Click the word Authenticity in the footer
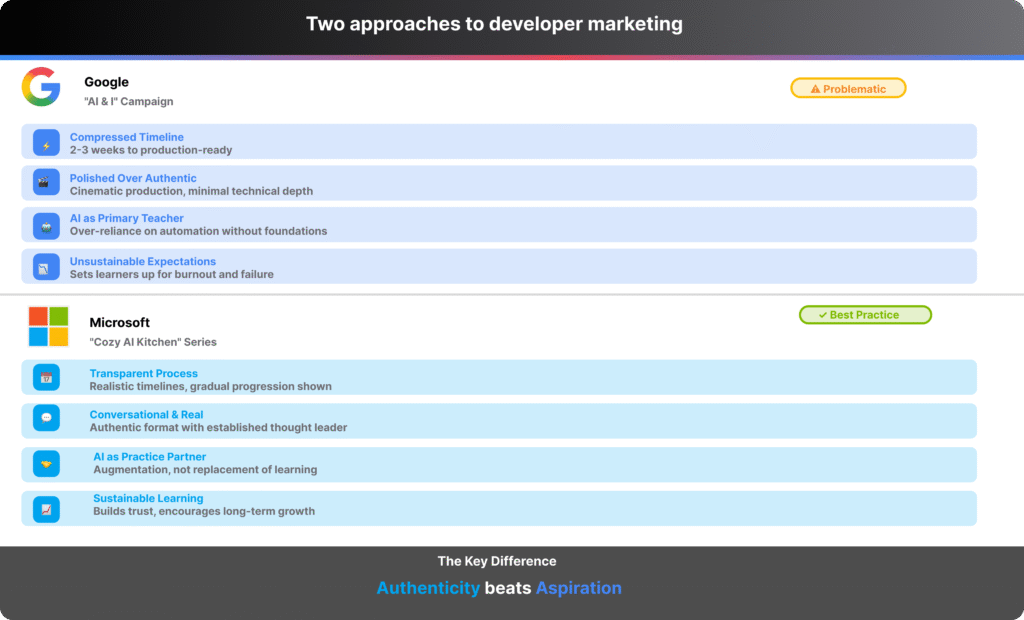This screenshot has height=620, width=1024. (x=428, y=588)
